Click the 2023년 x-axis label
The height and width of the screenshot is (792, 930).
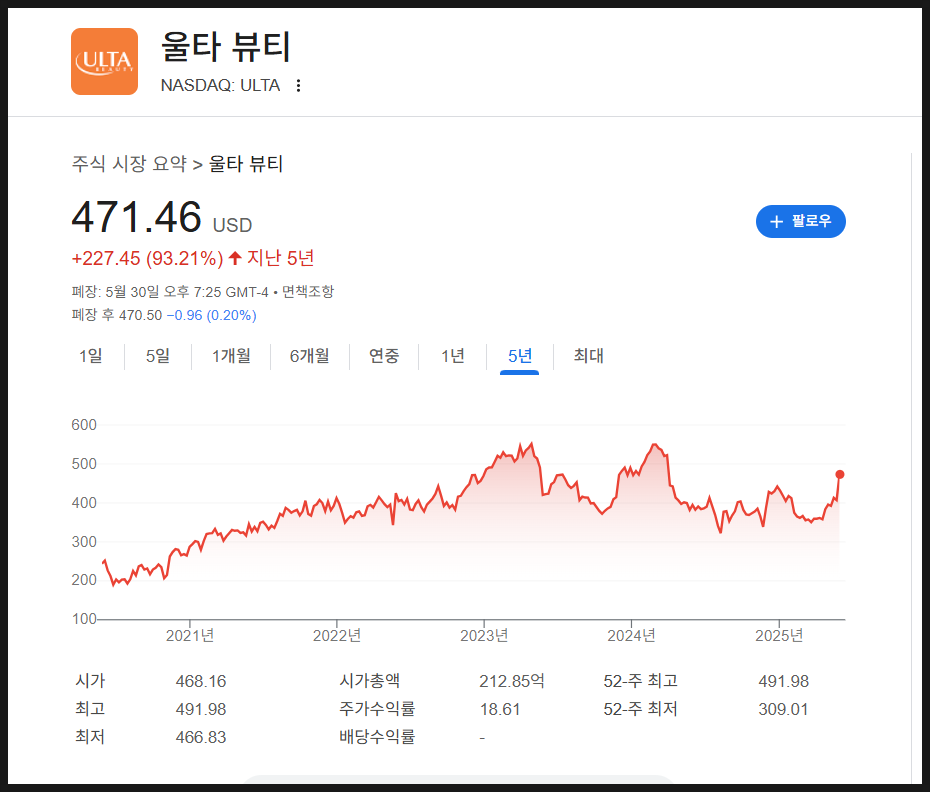(484, 636)
